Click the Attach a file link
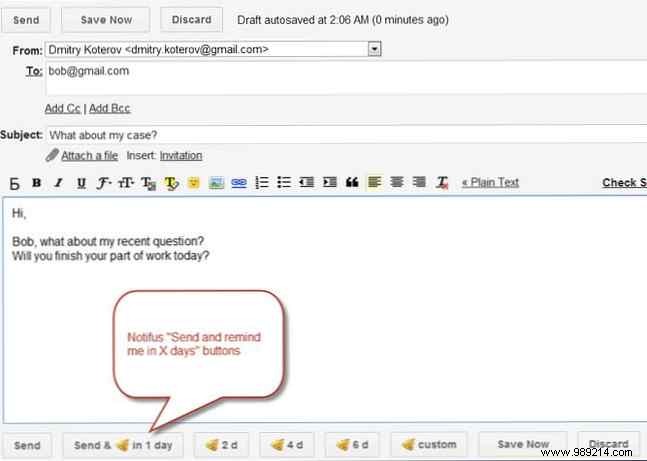The height and width of the screenshot is (461, 647). tap(90, 156)
